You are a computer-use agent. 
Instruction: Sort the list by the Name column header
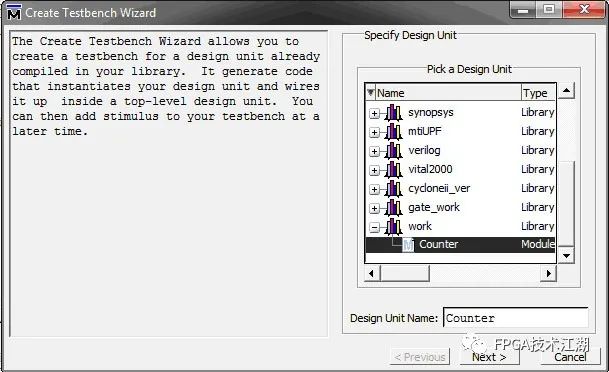(443, 93)
